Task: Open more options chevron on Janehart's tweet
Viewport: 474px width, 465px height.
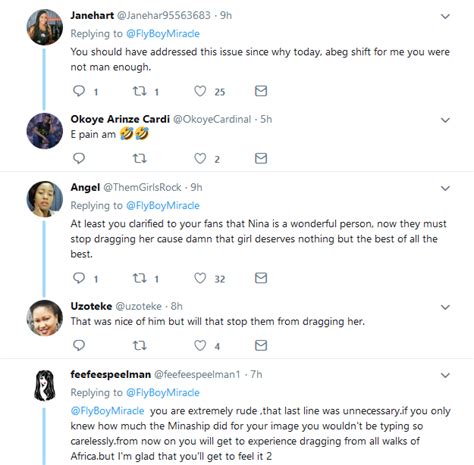Action: point(445,16)
